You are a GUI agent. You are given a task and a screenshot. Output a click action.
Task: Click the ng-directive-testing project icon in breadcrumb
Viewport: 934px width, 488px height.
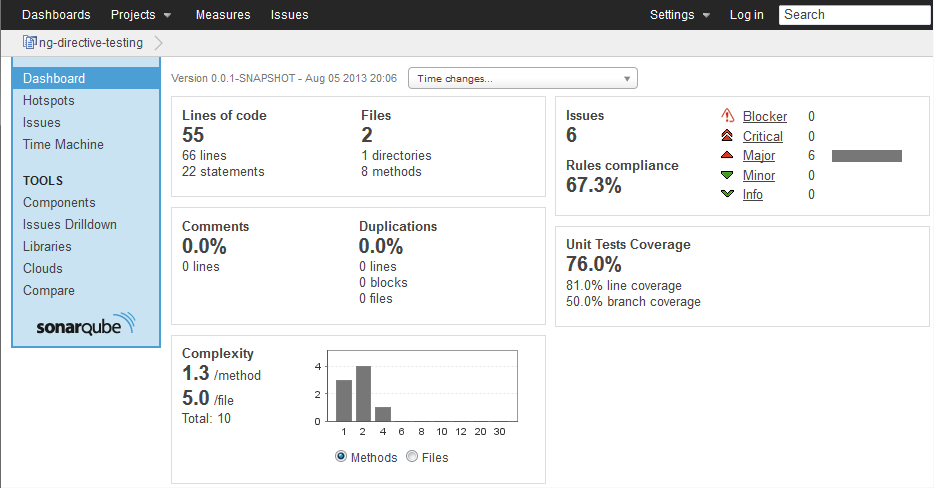pyautogui.click(x=29, y=43)
